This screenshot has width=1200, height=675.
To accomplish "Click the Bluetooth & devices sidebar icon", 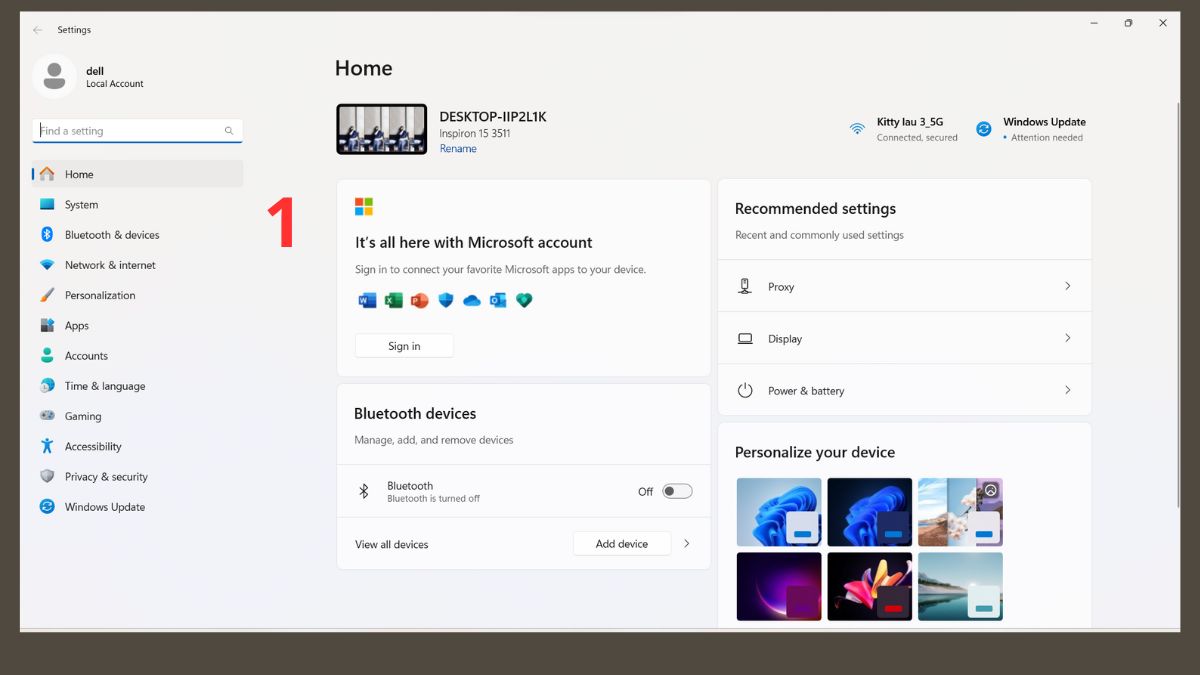I will (x=47, y=234).
